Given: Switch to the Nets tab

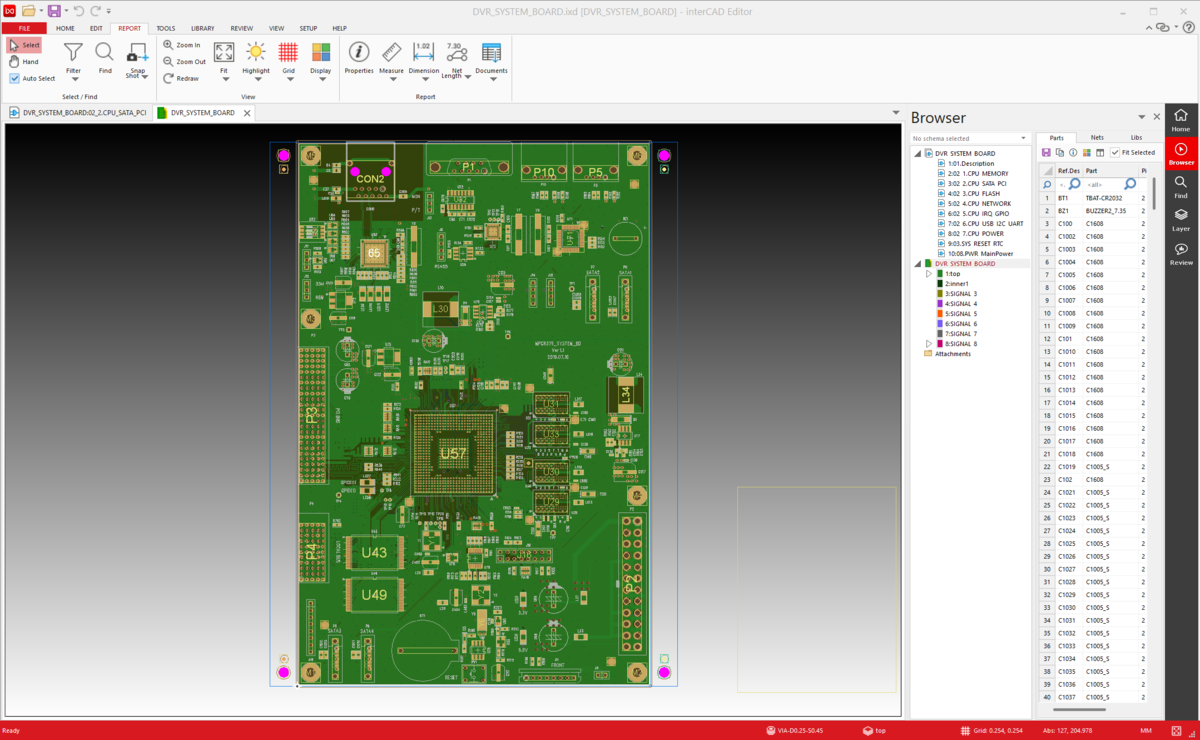Looking at the screenshot, I should click(x=1097, y=137).
